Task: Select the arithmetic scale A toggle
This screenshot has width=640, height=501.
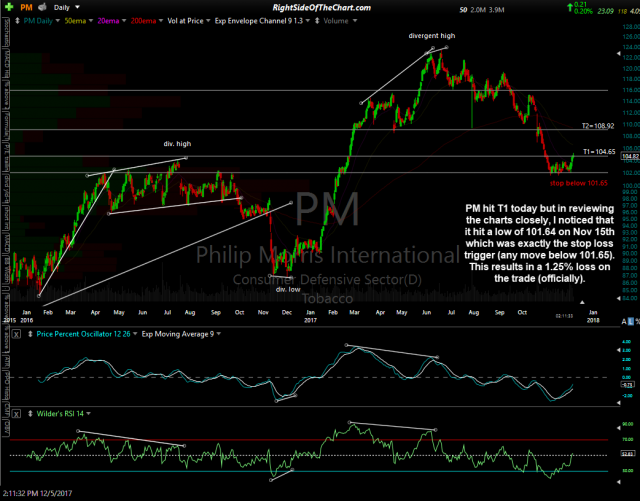Action: 624,322
